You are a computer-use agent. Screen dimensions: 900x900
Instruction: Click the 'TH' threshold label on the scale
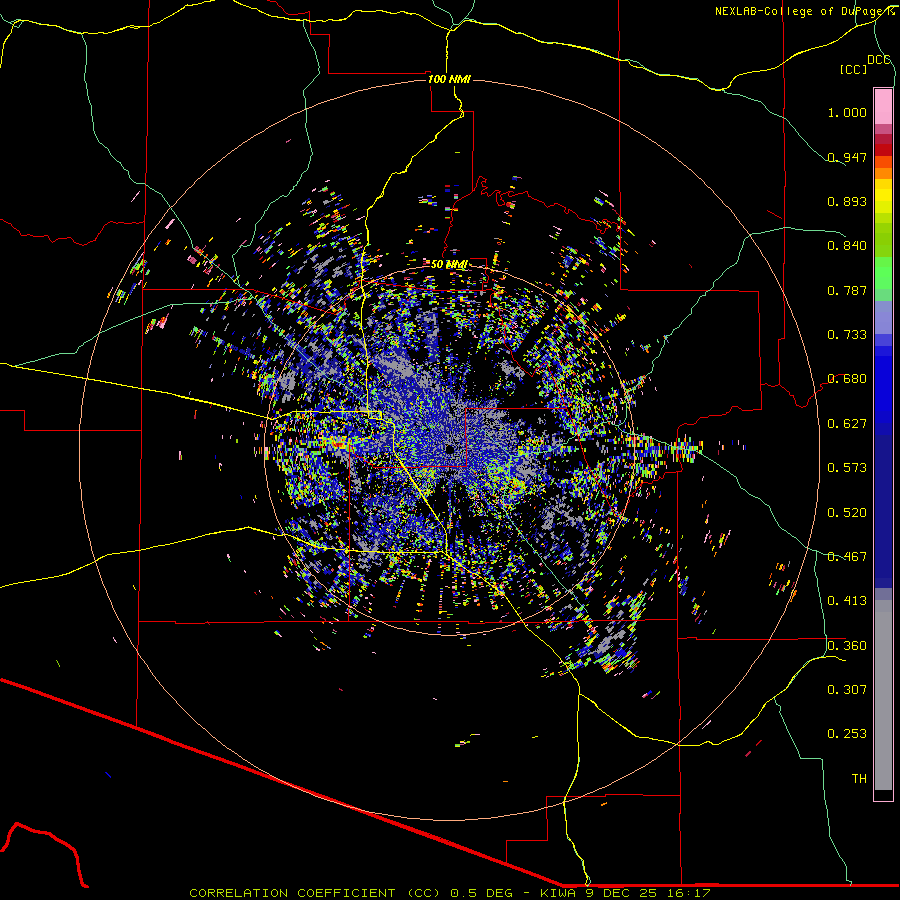click(x=859, y=779)
